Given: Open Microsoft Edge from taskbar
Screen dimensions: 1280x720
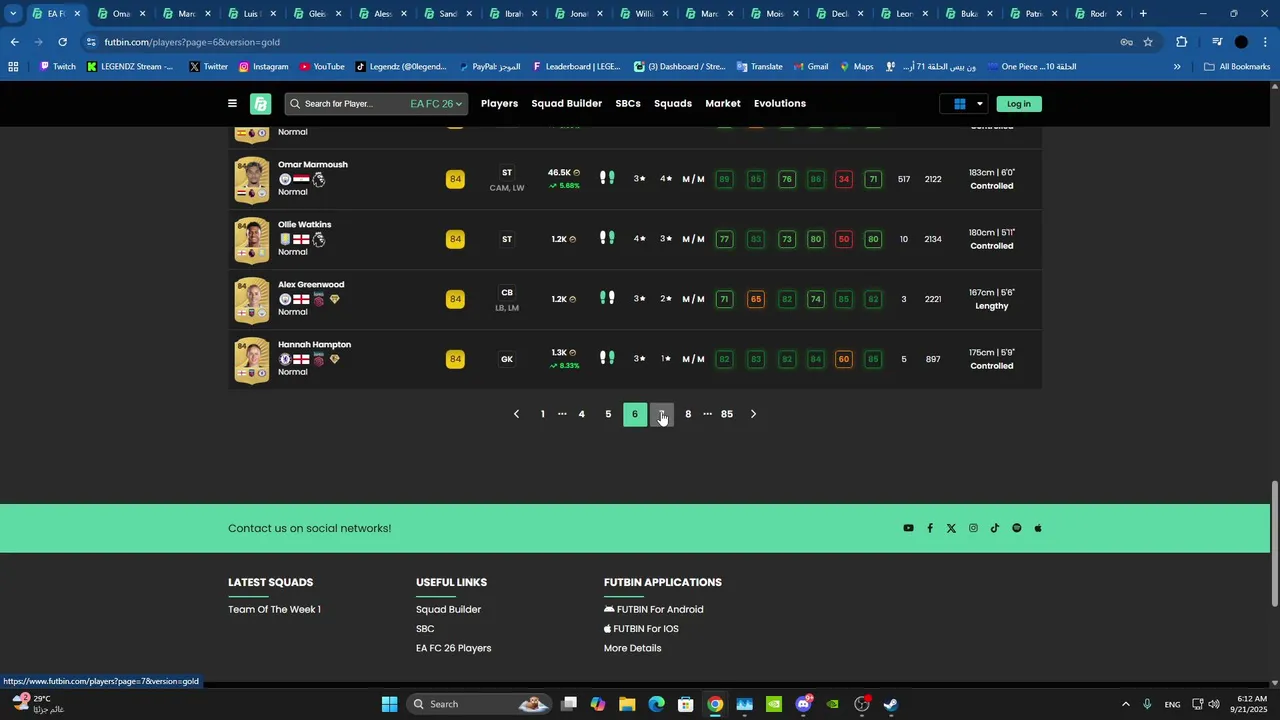Looking at the screenshot, I should [x=656, y=704].
